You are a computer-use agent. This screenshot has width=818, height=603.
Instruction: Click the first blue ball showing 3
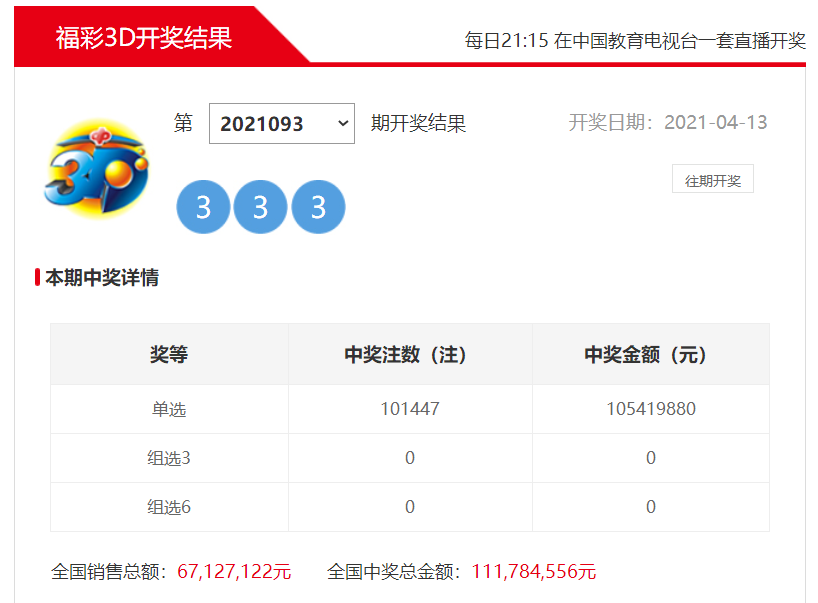click(203, 207)
